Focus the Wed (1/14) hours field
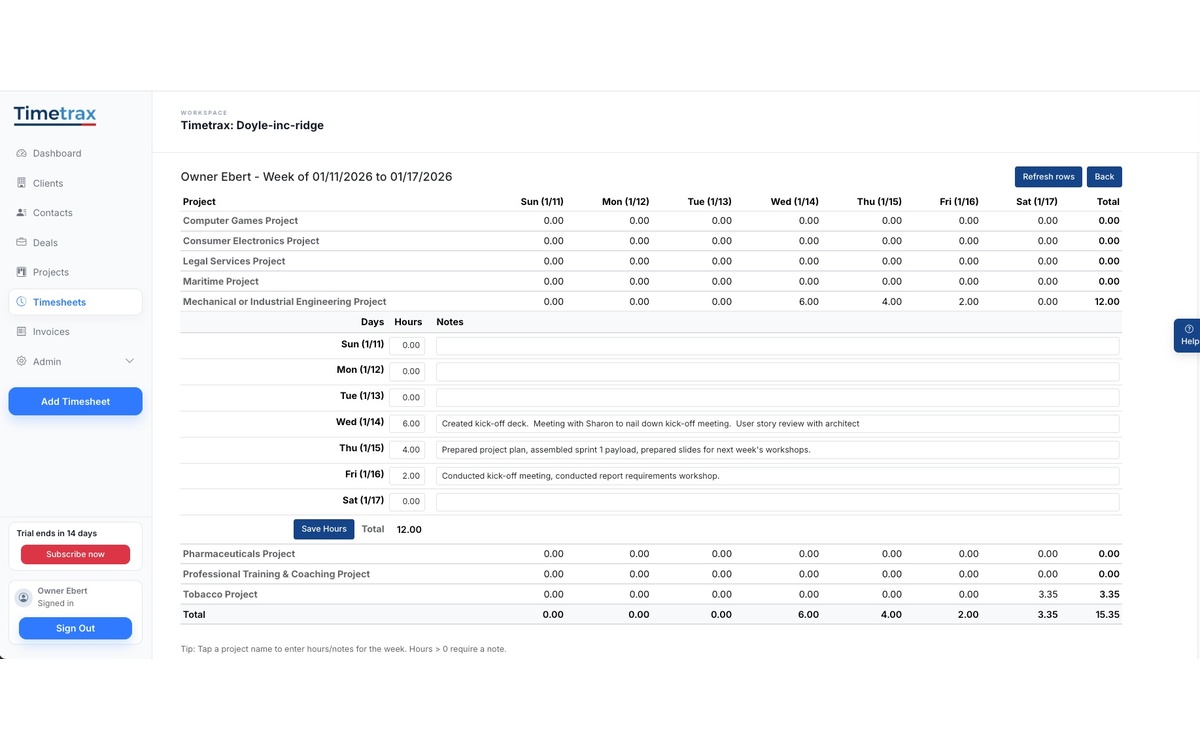Screen dimensions: 1200x750 pos(407,424)
